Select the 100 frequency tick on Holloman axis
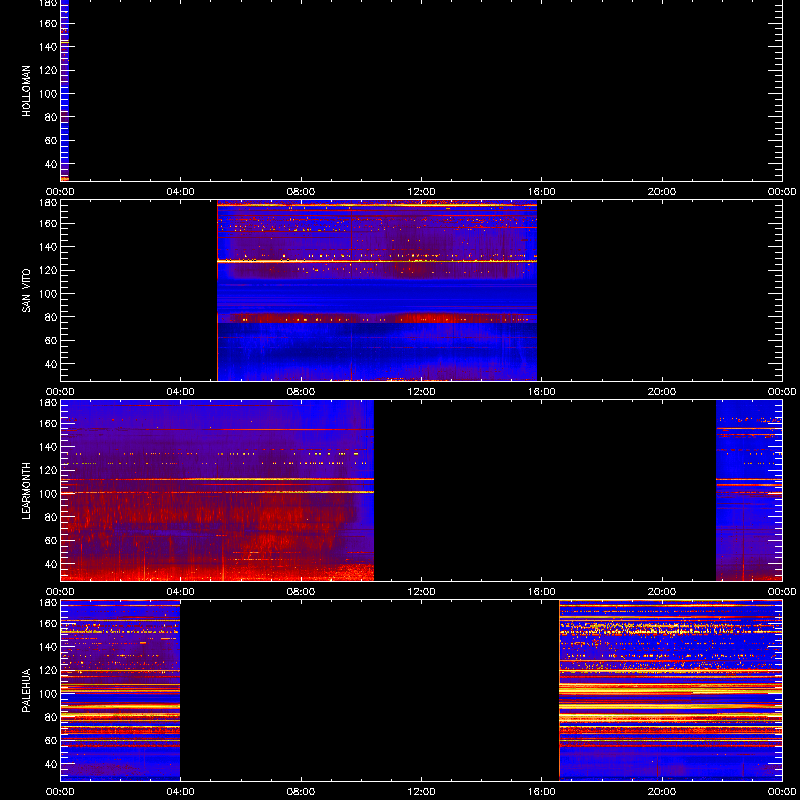This screenshot has width=800, height=800. (x=49, y=94)
